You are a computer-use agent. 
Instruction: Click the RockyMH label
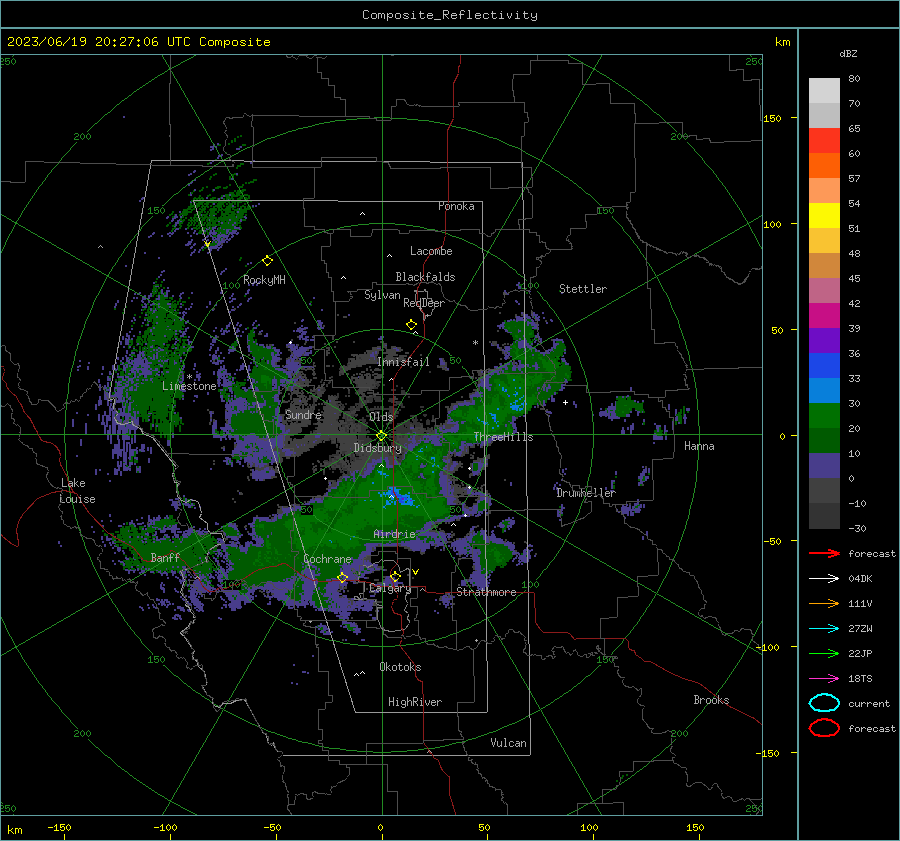pos(264,280)
